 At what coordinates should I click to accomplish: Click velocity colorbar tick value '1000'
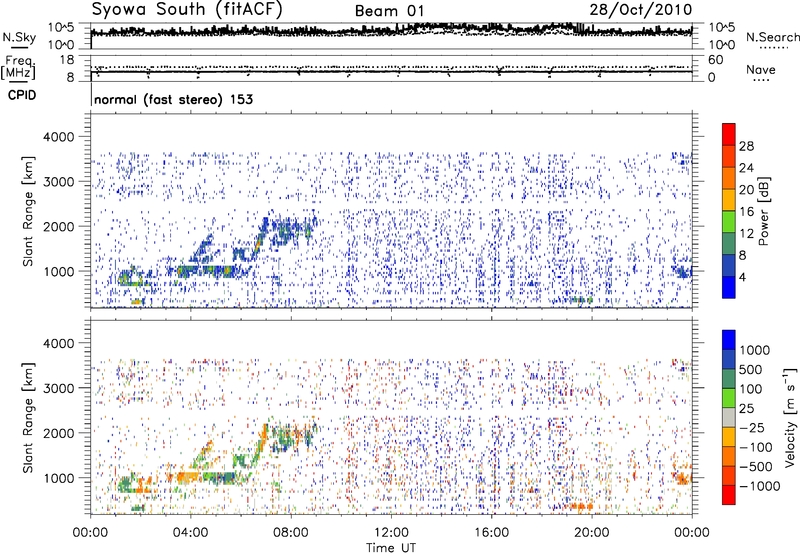click(x=755, y=350)
